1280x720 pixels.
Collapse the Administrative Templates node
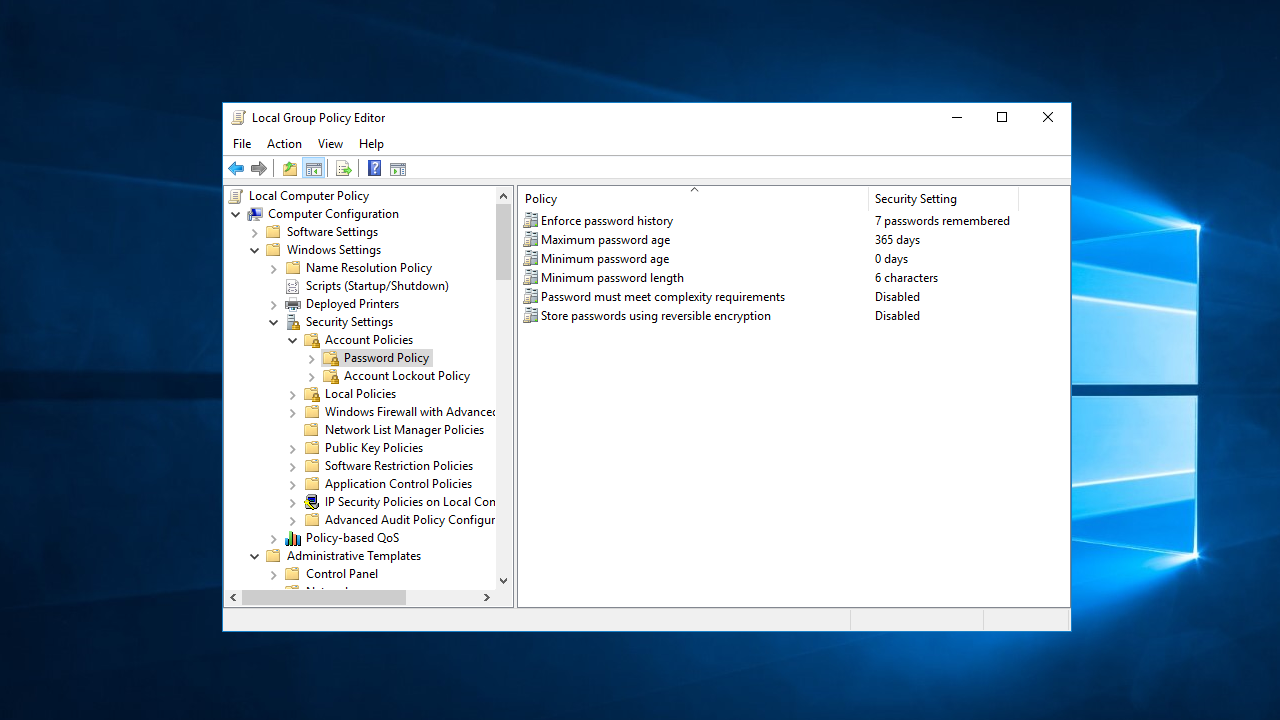click(255, 557)
